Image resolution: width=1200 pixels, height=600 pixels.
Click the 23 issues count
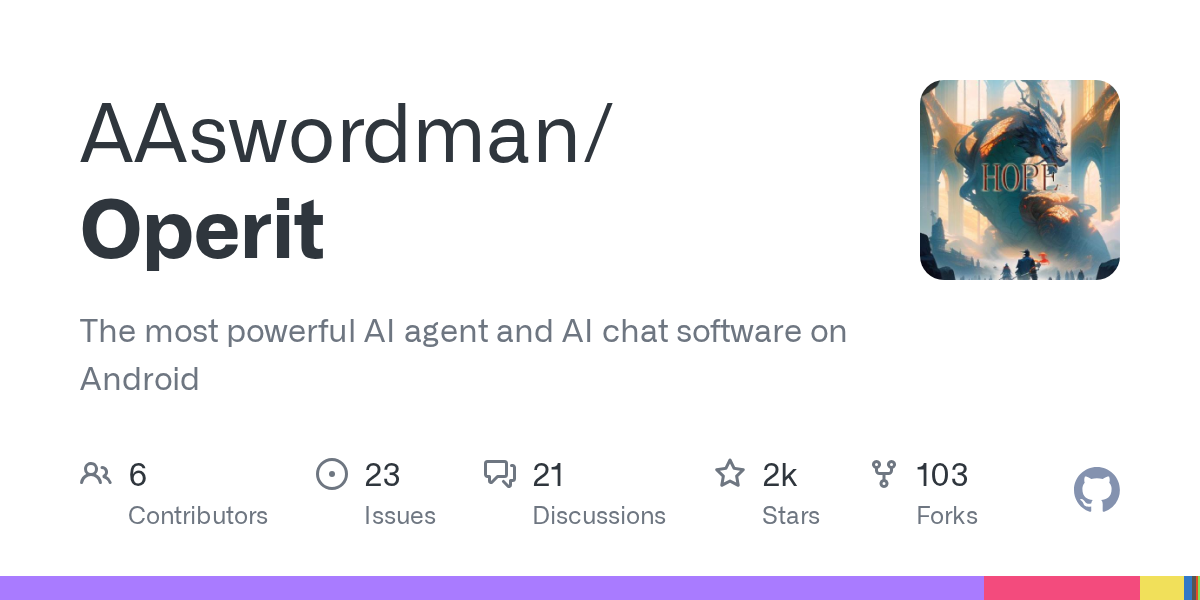click(382, 475)
